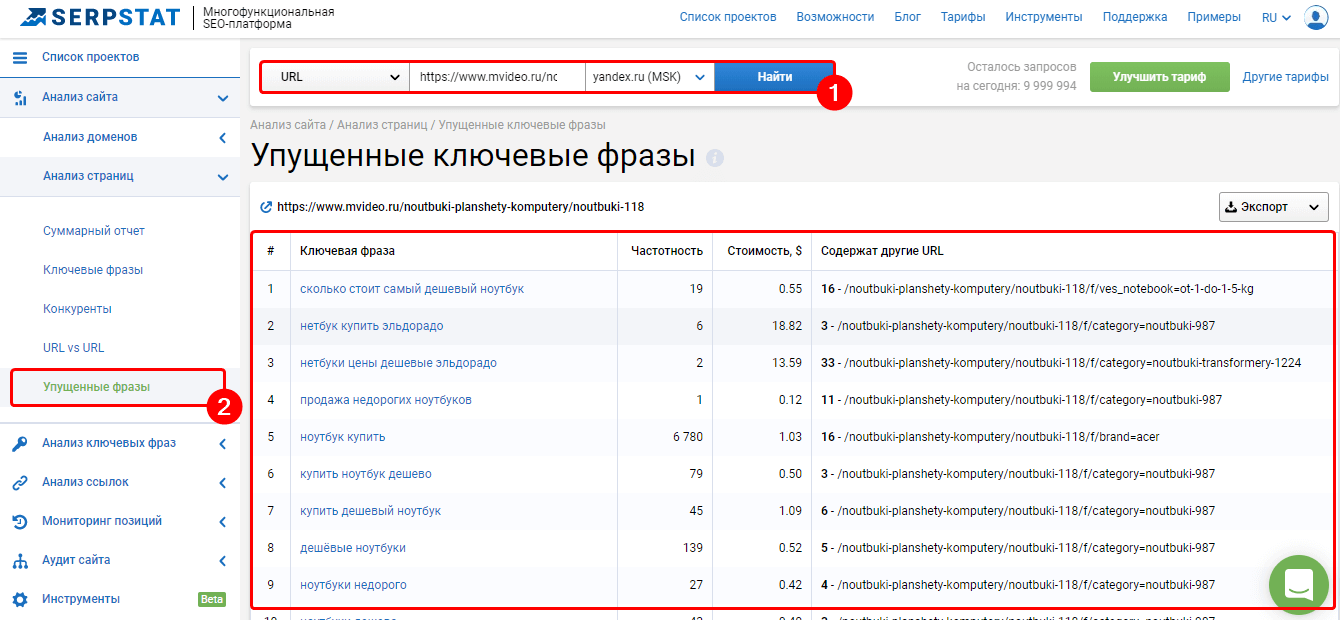
Task: Click the chain icon for Анализ ссылок
Action: 20,482
